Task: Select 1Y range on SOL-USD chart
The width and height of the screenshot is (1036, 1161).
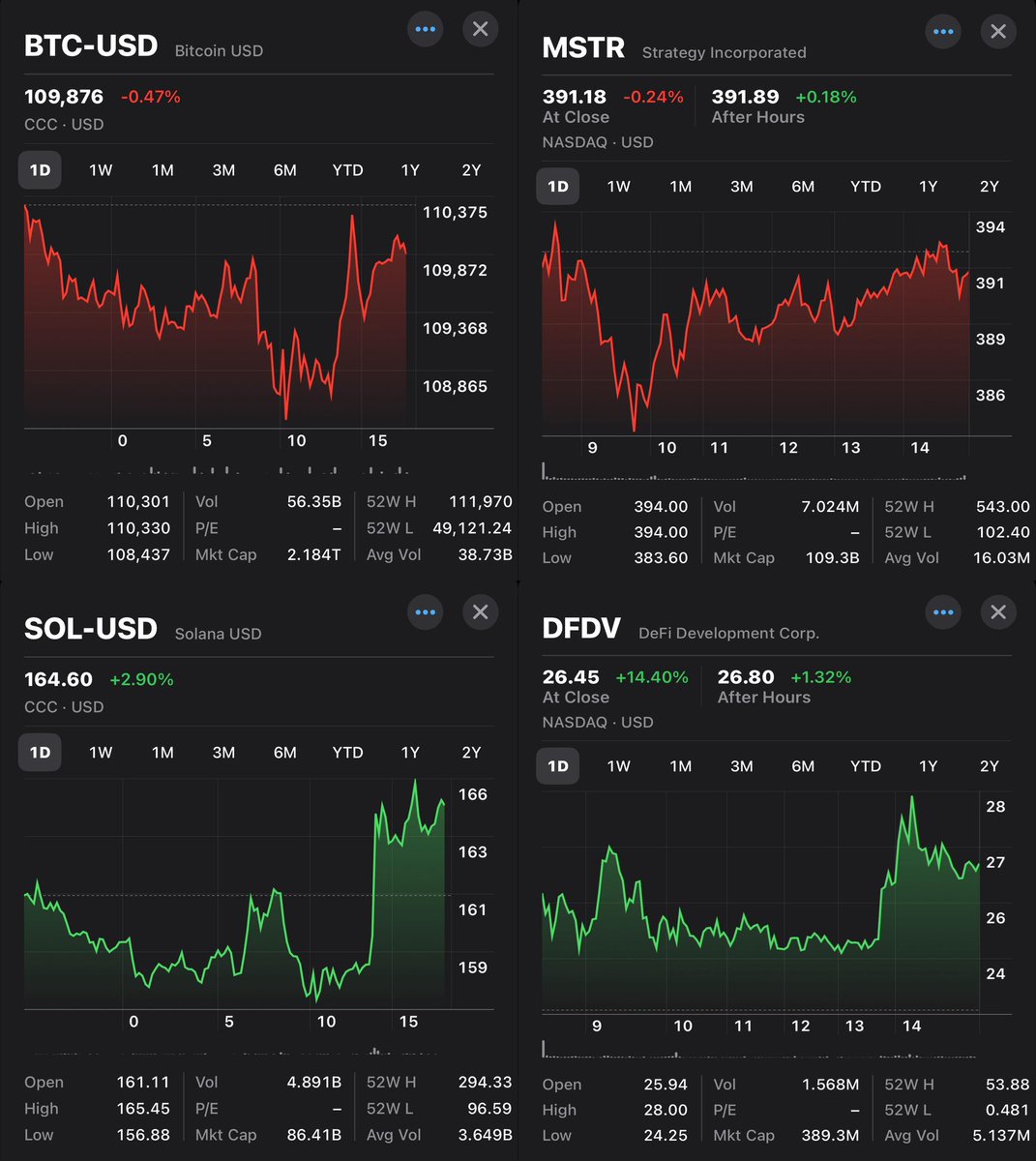Action: coord(410,752)
